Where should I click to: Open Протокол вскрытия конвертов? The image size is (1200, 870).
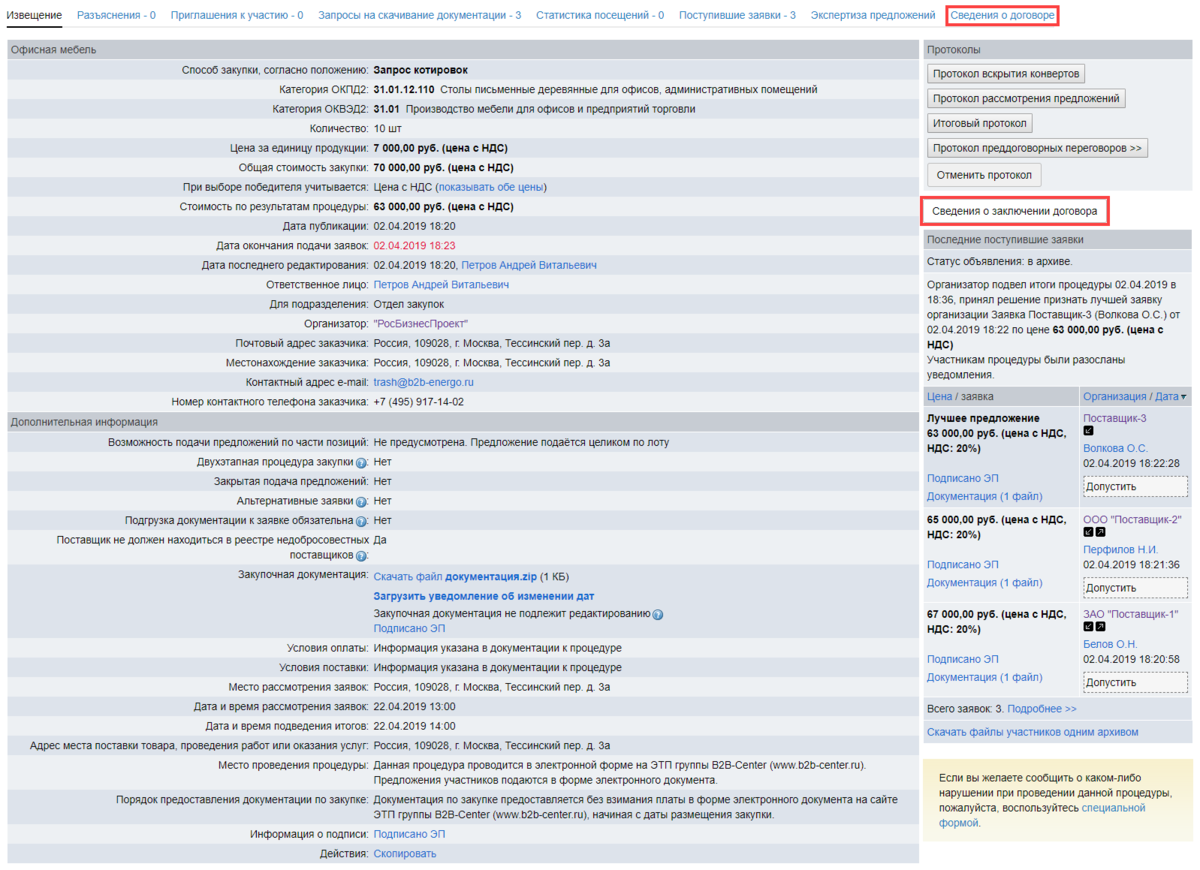click(x=1005, y=74)
